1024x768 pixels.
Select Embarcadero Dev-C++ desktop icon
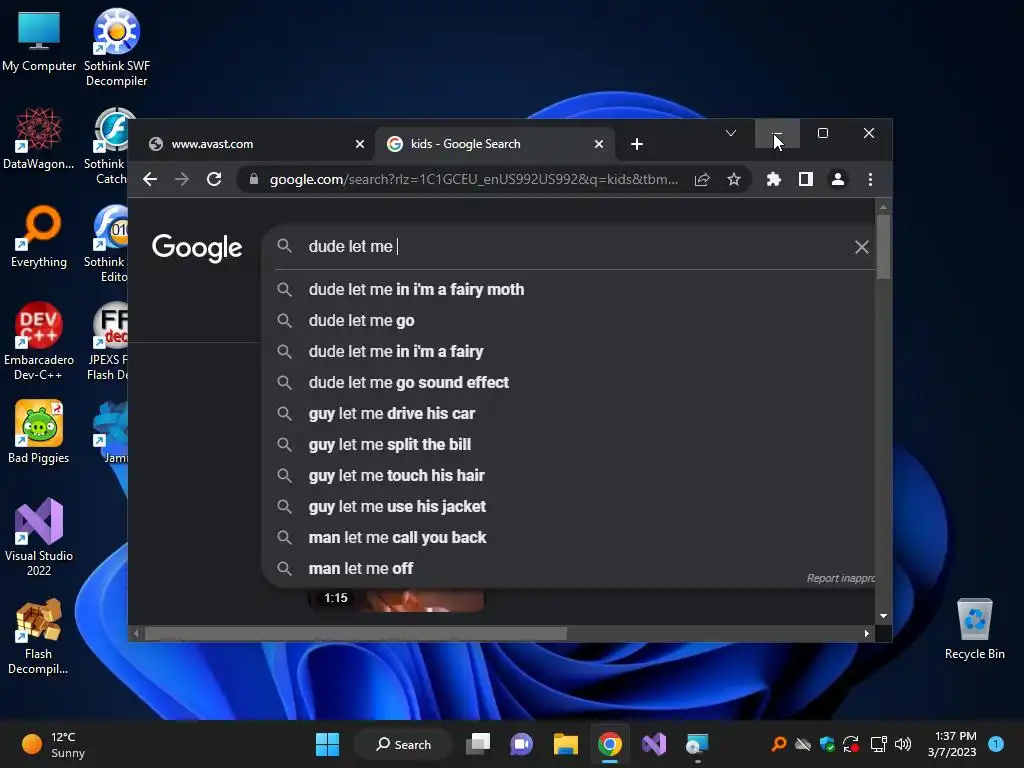tap(39, 342)
